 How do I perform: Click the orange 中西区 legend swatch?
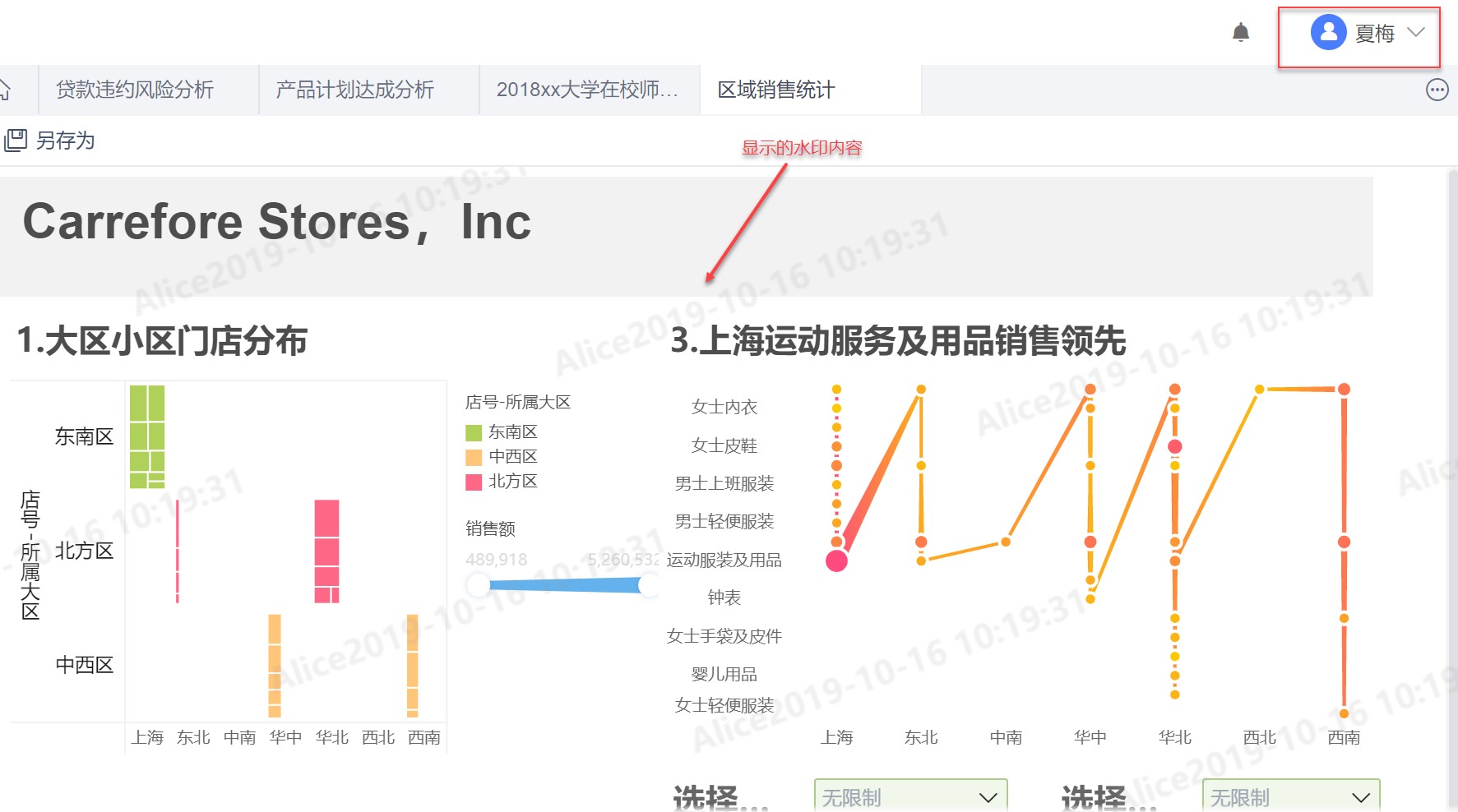(474, 457)
